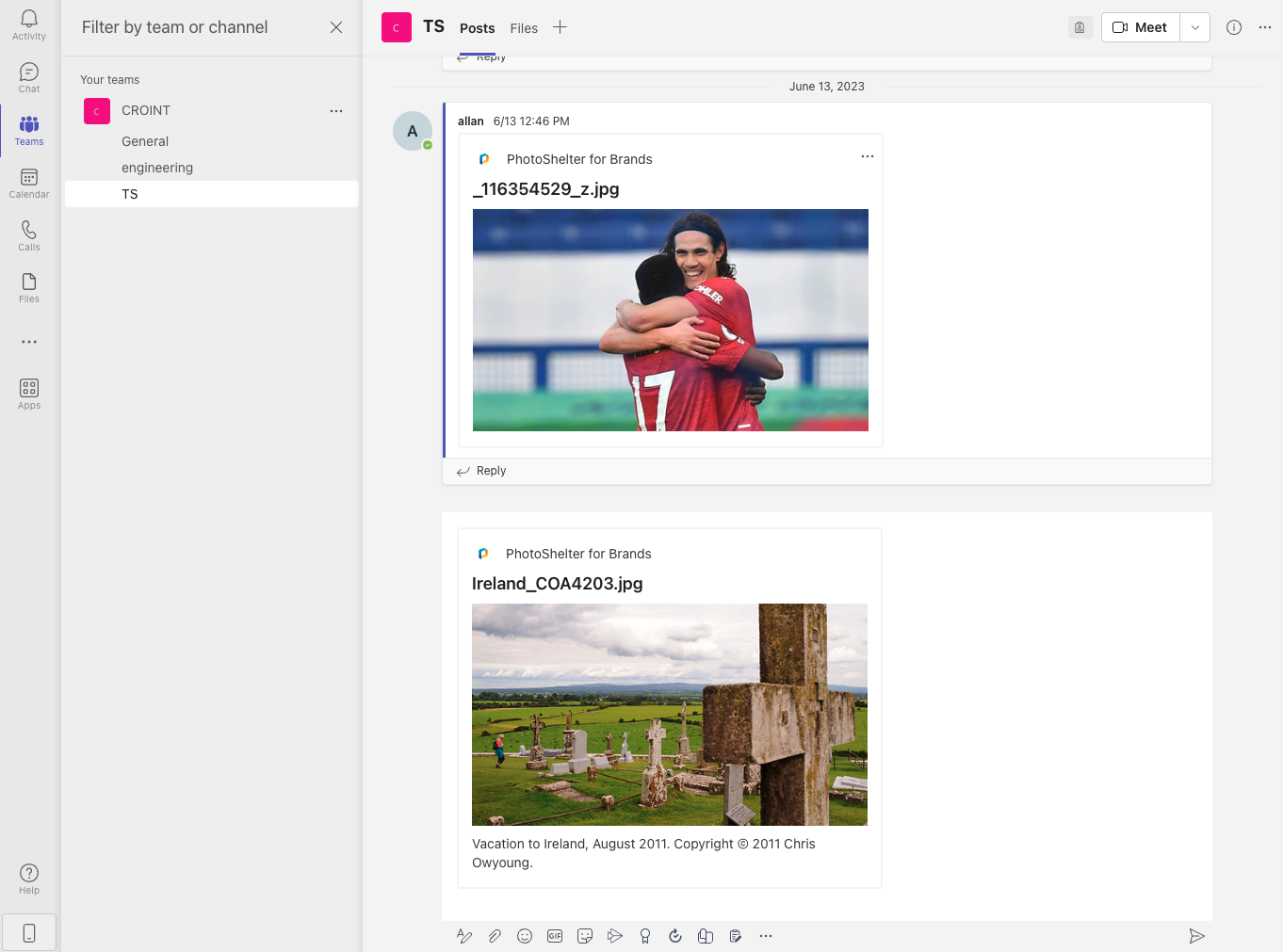Close the team filter box
Screen dimensions: 1283x952
tap(336, 27)
